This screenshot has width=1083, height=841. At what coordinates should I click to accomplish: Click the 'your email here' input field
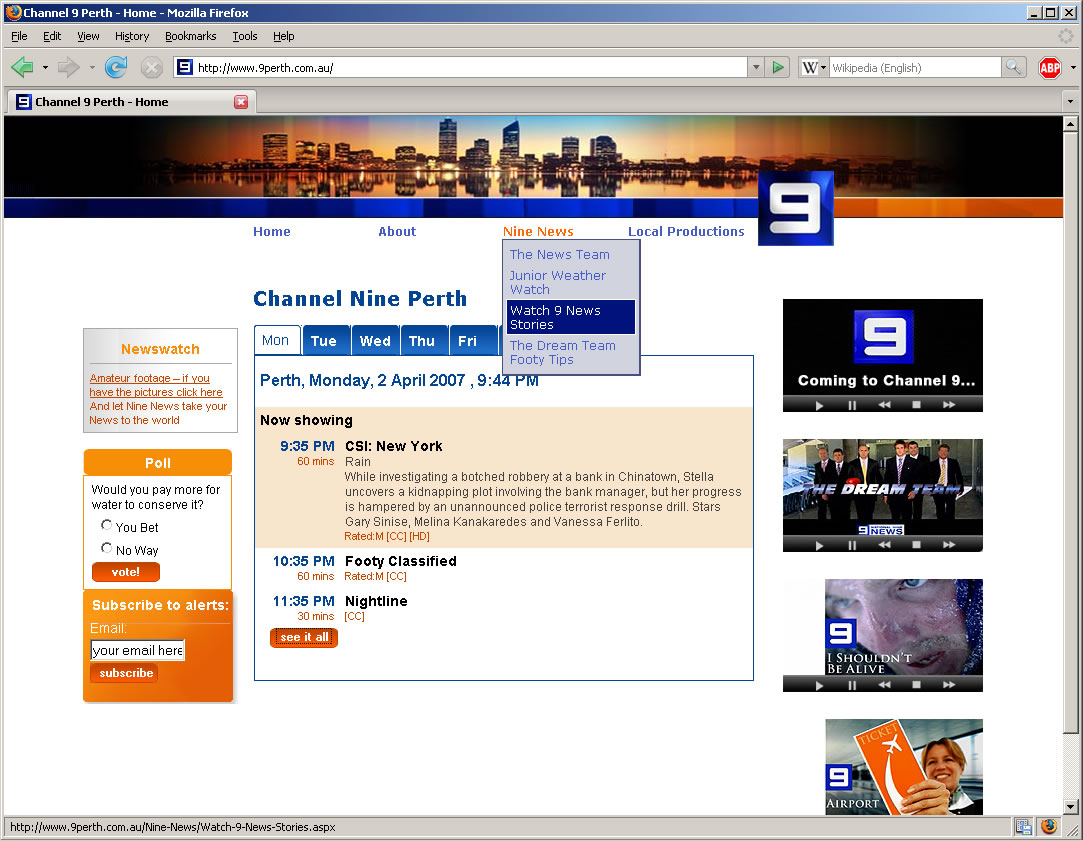[138, 650]
